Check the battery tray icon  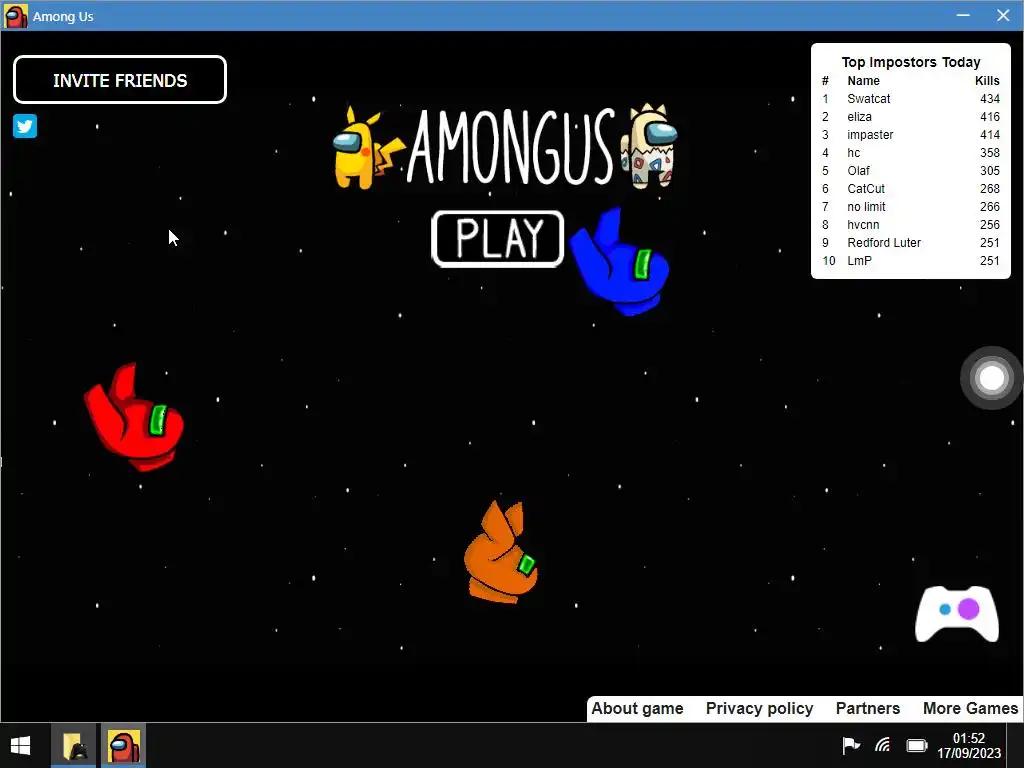click(917, 745)
